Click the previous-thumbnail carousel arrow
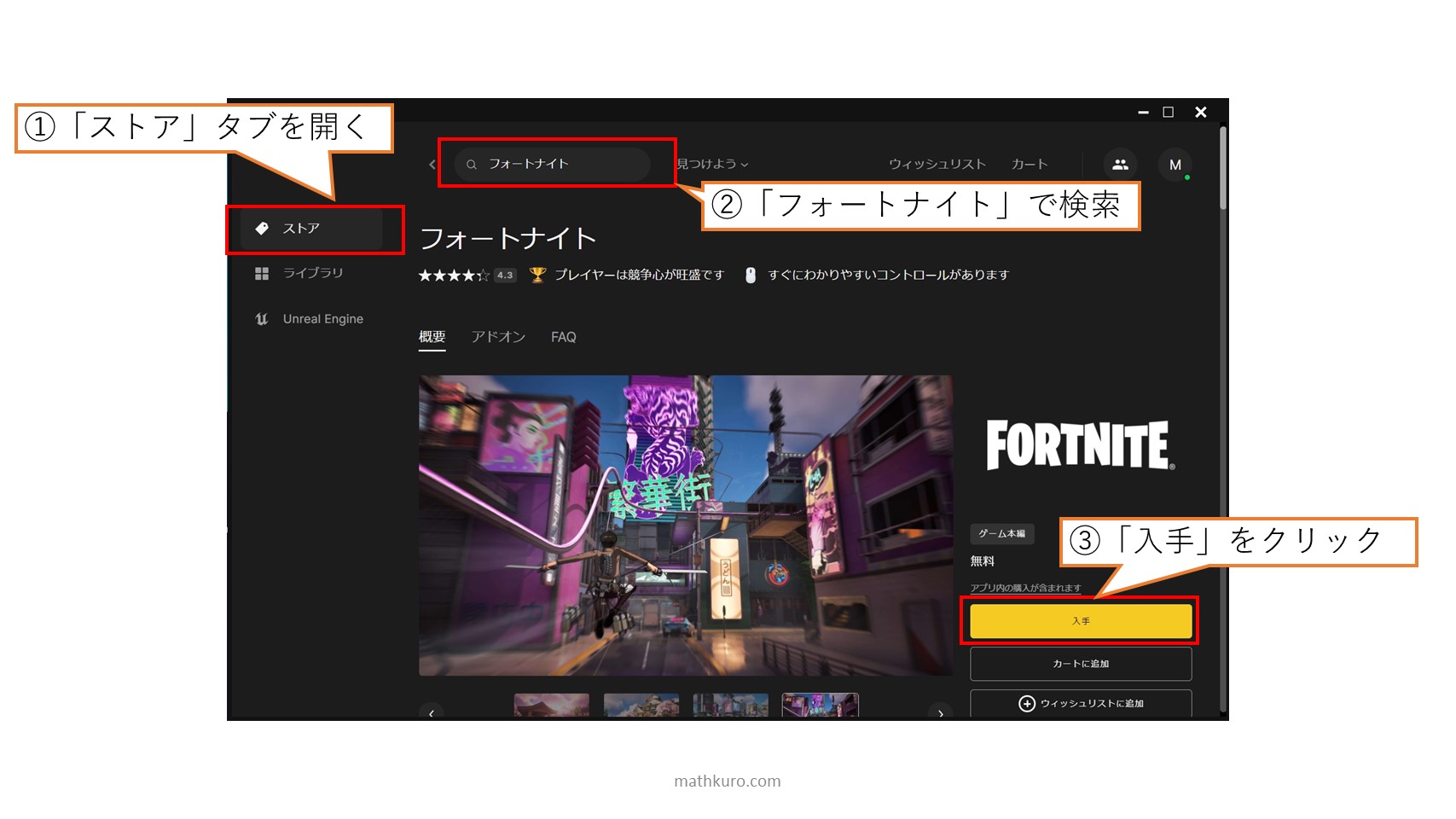This screenshot has width=1456, height=819. 432,712
